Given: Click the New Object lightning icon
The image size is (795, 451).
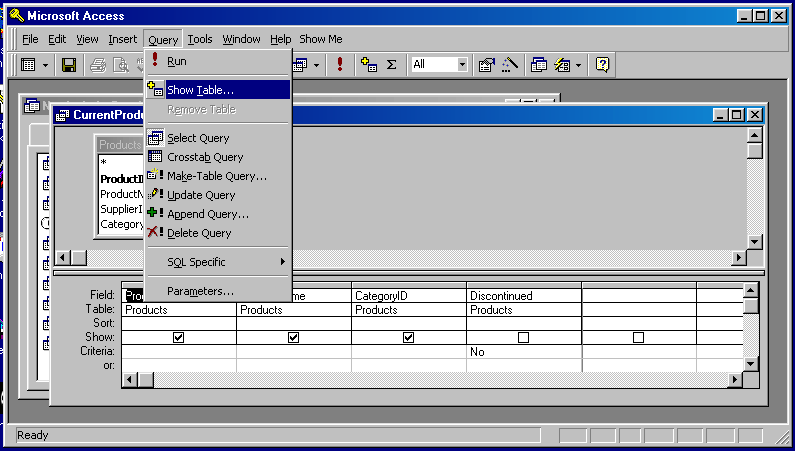Looking at the screenshot, I should (x=562, y=64).
